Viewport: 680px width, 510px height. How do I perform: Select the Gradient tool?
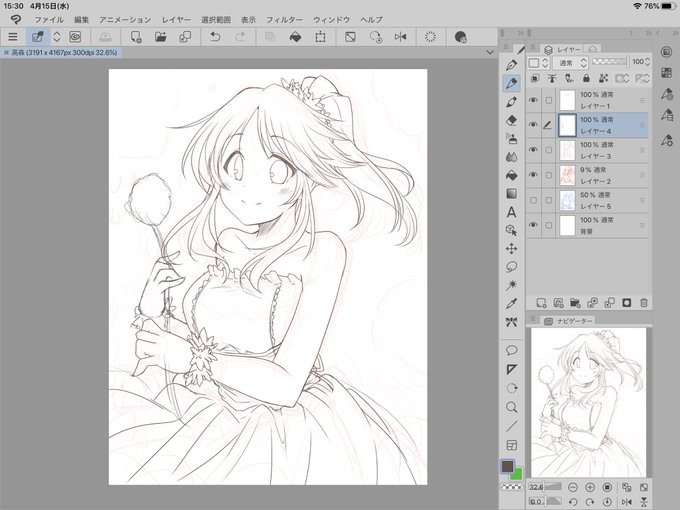(x=512, y=193)
